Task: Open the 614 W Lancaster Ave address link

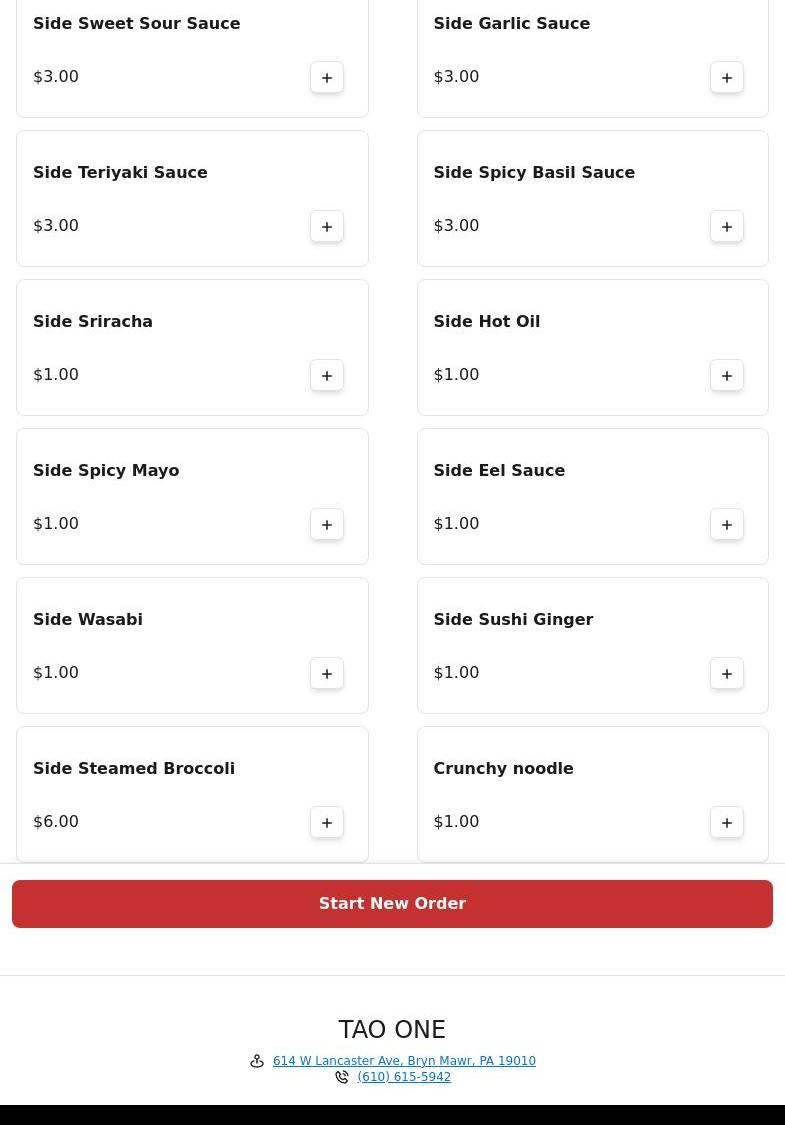Action: [404, 1061]
